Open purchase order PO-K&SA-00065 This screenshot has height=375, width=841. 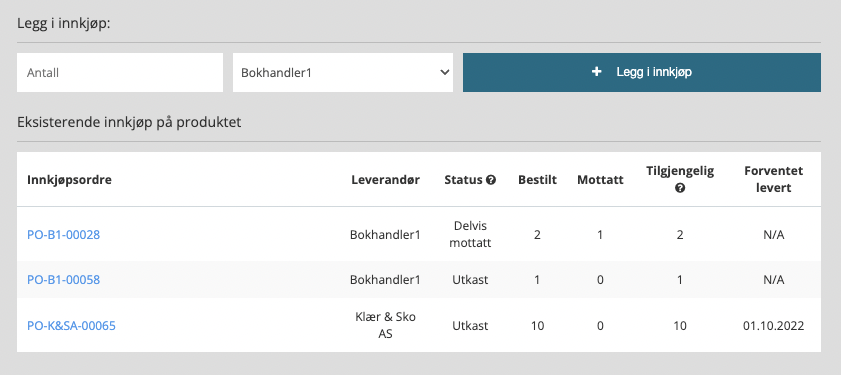pyautogui.click(x=71, y=326)
